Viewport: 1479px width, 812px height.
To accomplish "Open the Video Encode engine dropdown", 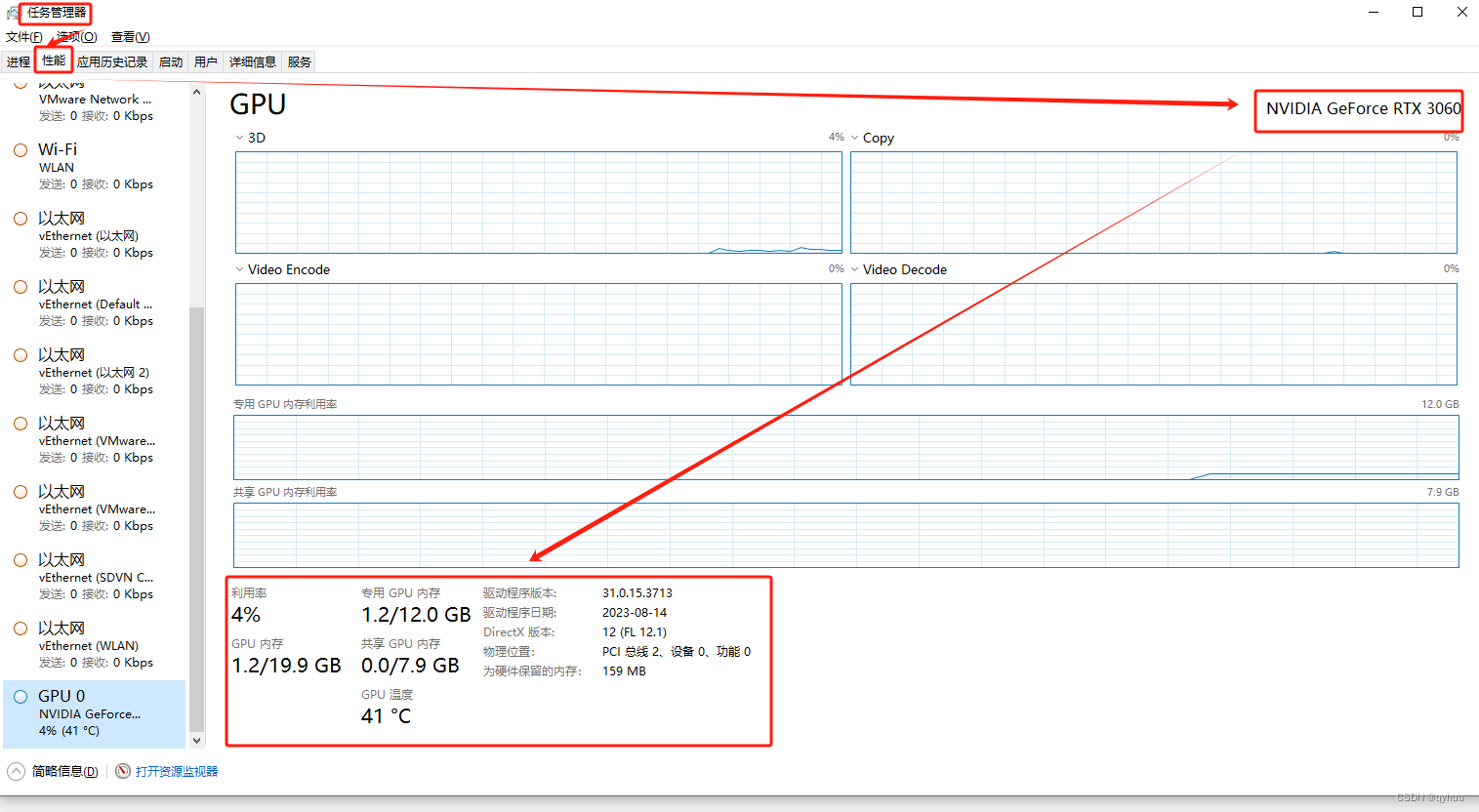I will [239, 269].
